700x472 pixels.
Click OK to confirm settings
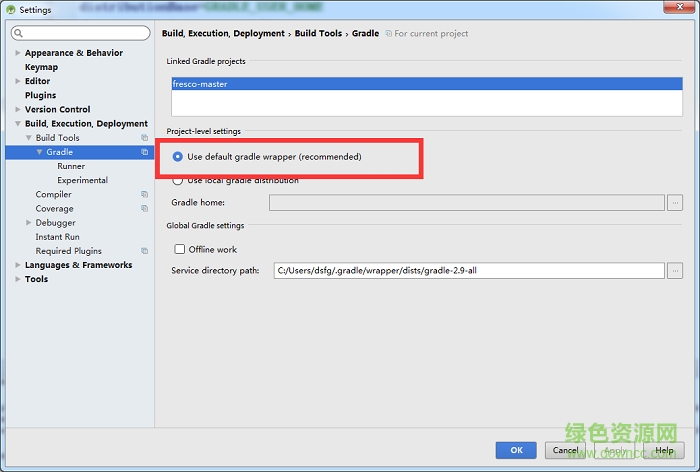point(516,450)
